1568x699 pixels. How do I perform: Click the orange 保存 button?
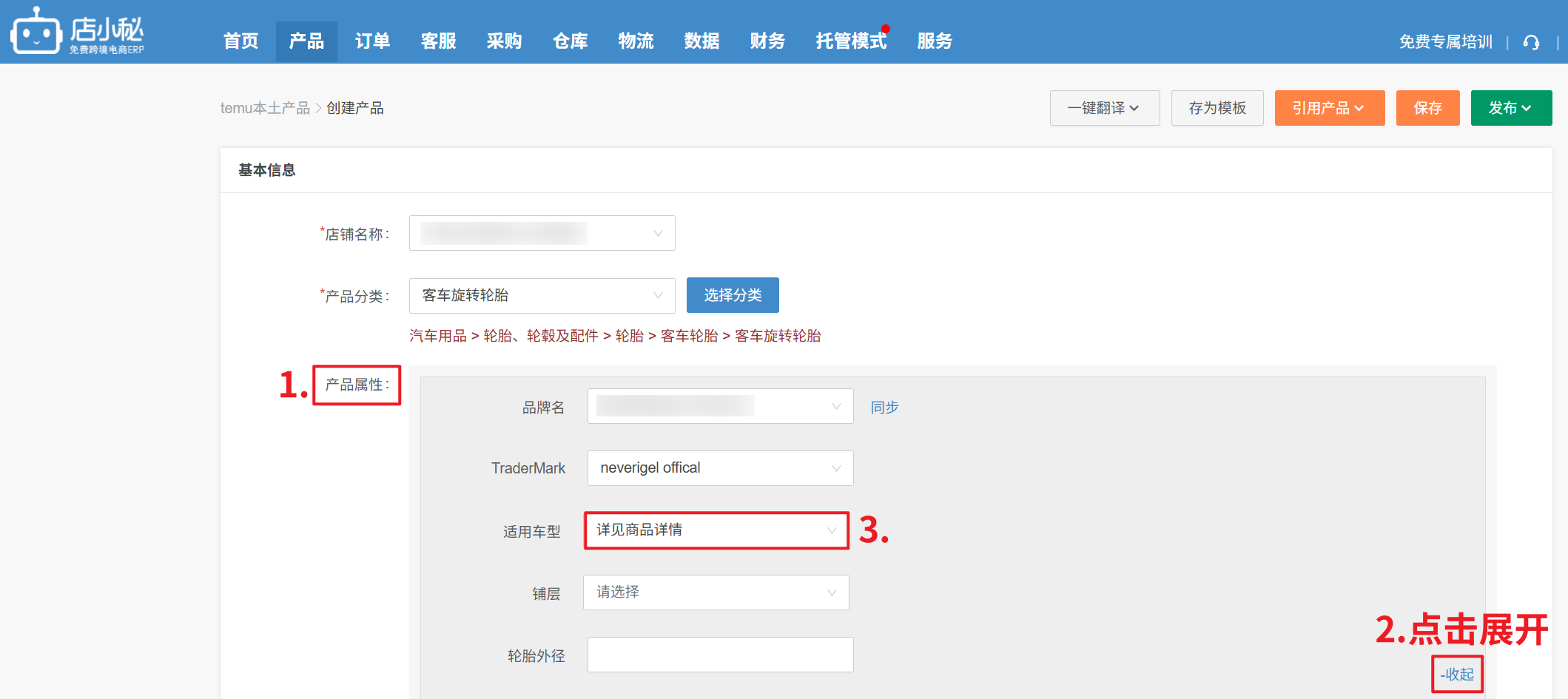coord(1427,108)
